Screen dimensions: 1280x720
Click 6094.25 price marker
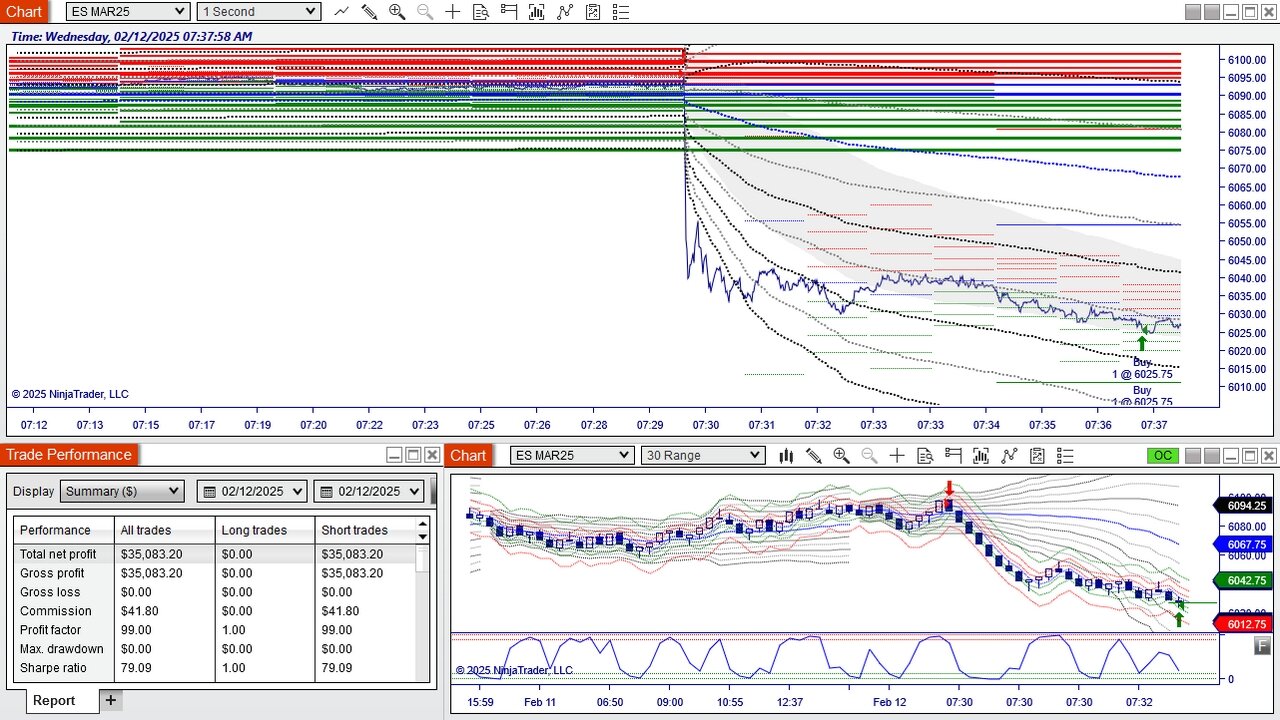1242,506
